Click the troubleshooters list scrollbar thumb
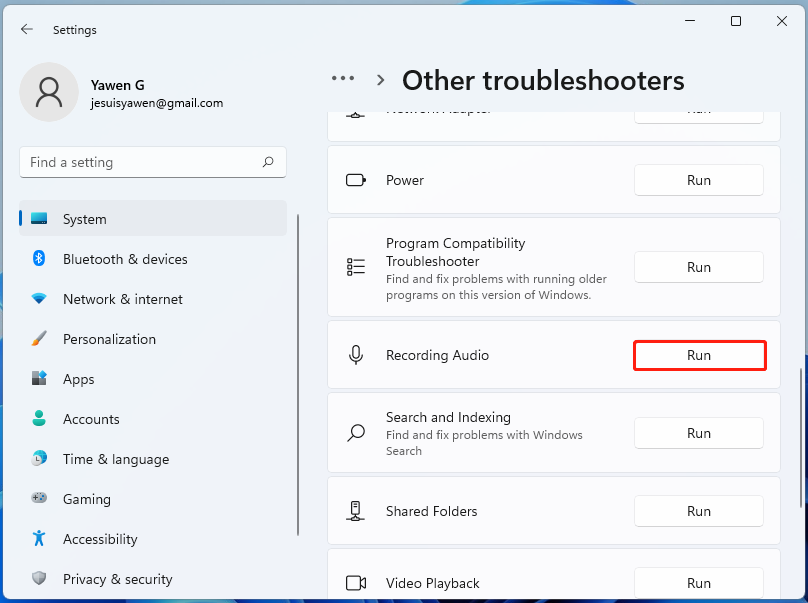 [800, 438]
